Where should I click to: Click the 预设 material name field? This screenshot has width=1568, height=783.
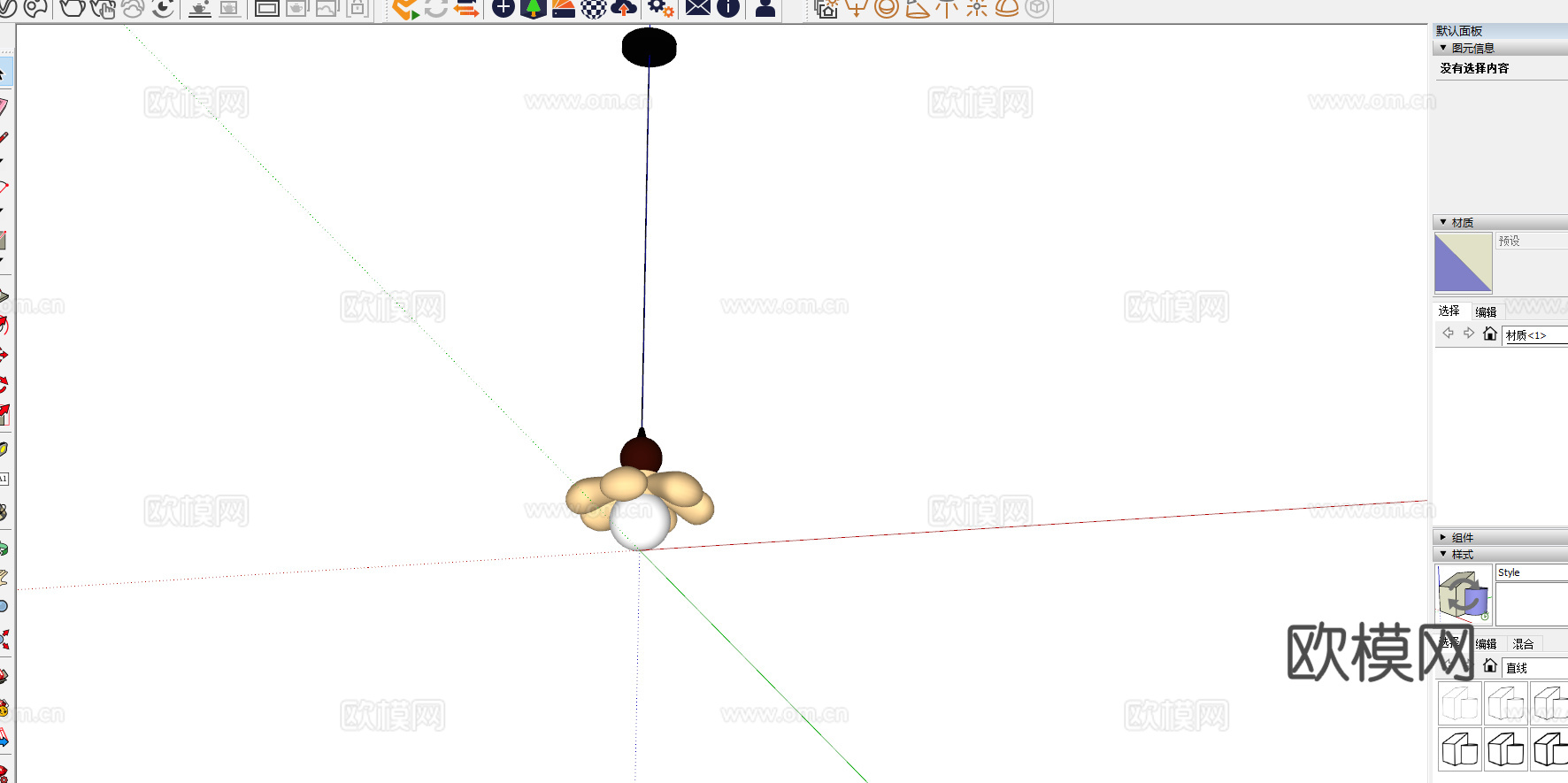[x=1532, y=241]
